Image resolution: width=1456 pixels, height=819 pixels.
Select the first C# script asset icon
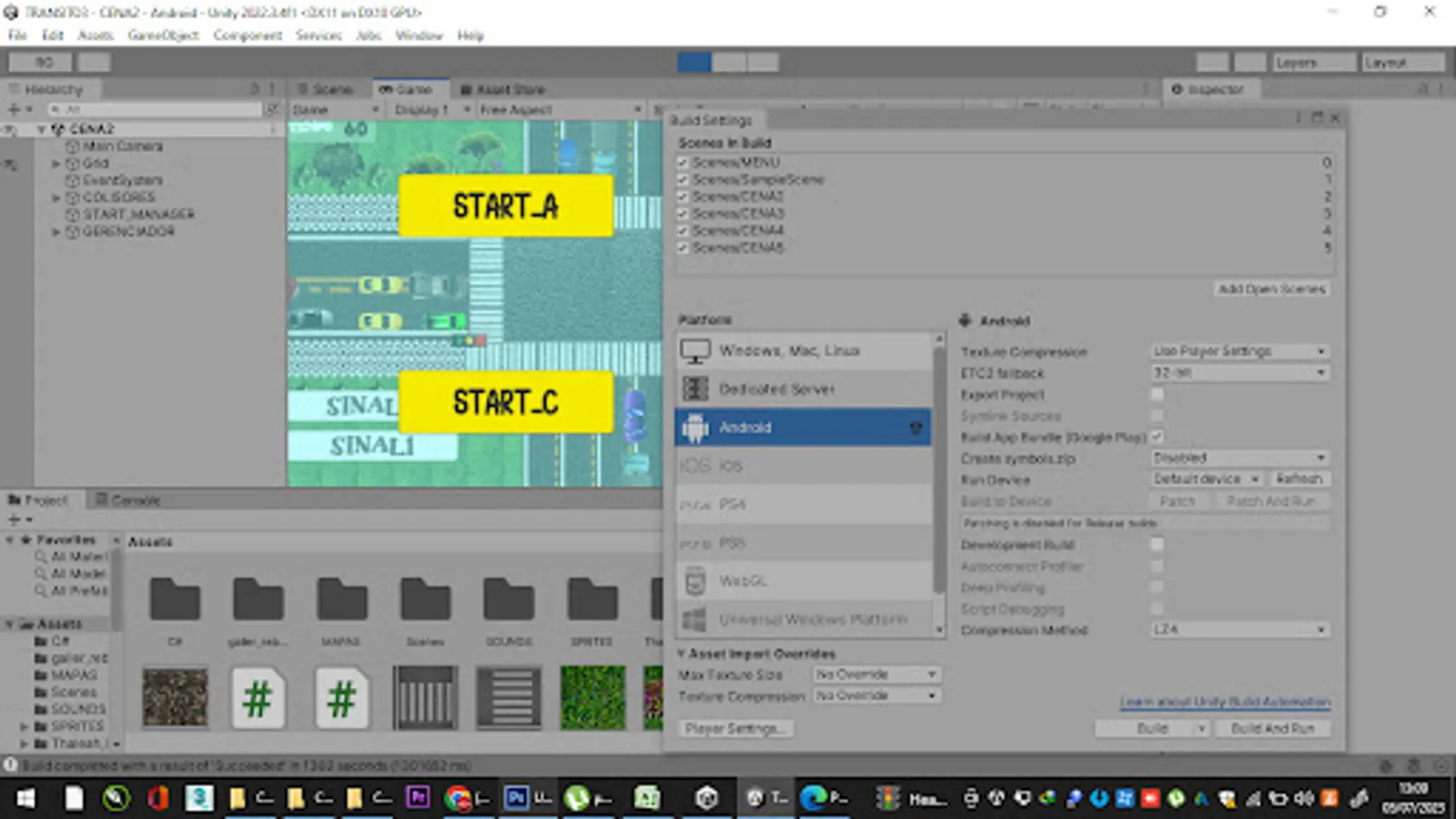[x=258, y=698]
